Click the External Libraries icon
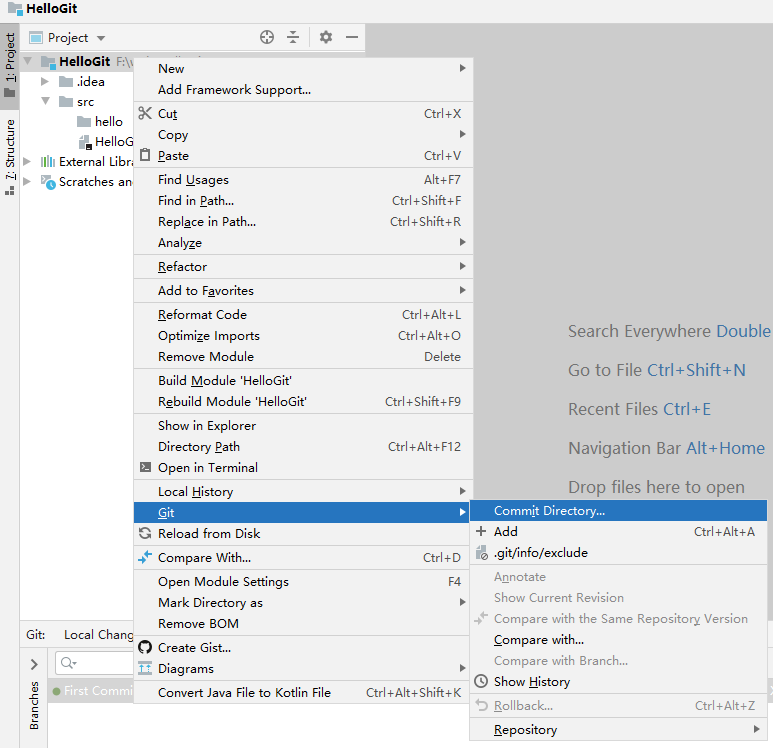The width and height of the screenshot is (773, 748). coord(48,161)
